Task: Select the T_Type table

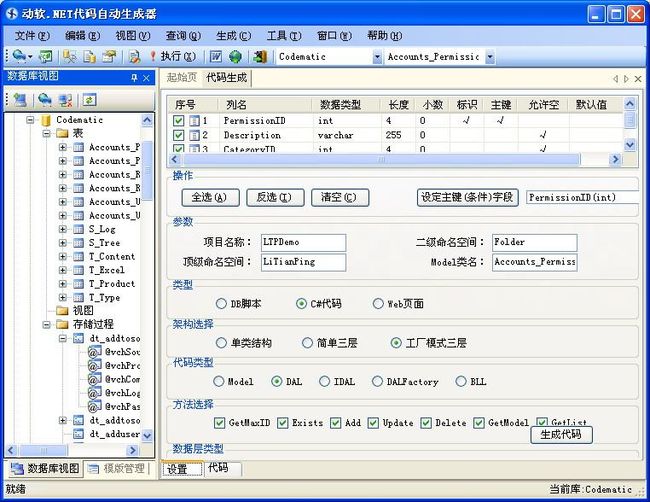Action: (x=104, y=298)
